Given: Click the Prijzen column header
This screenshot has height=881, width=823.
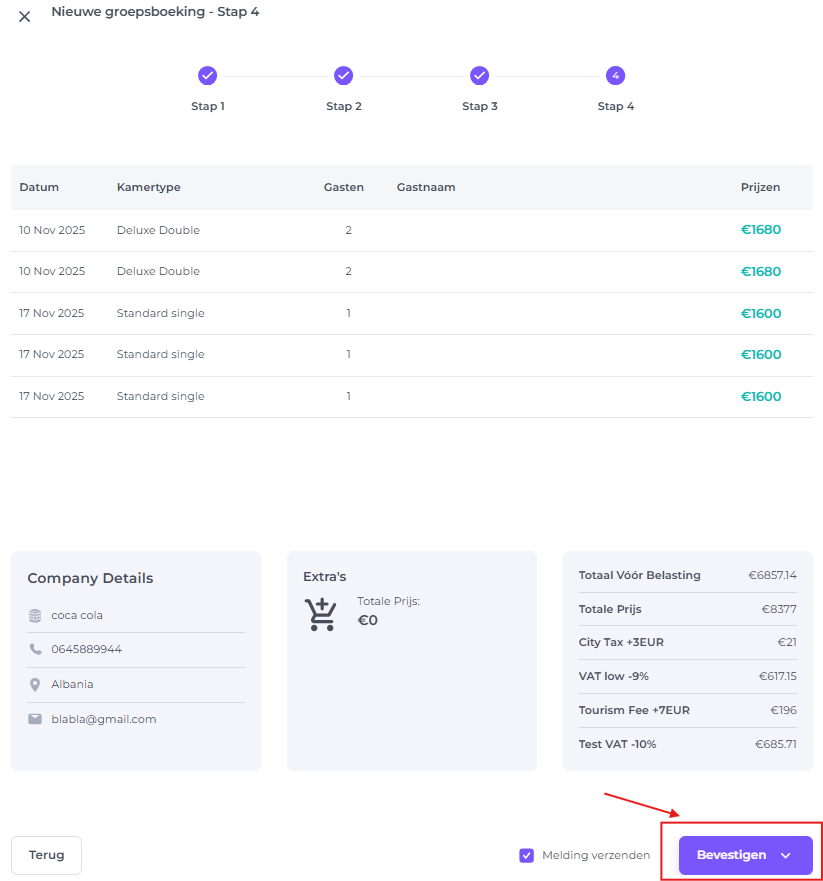Looking at the screenshot, I should point(760,187).
